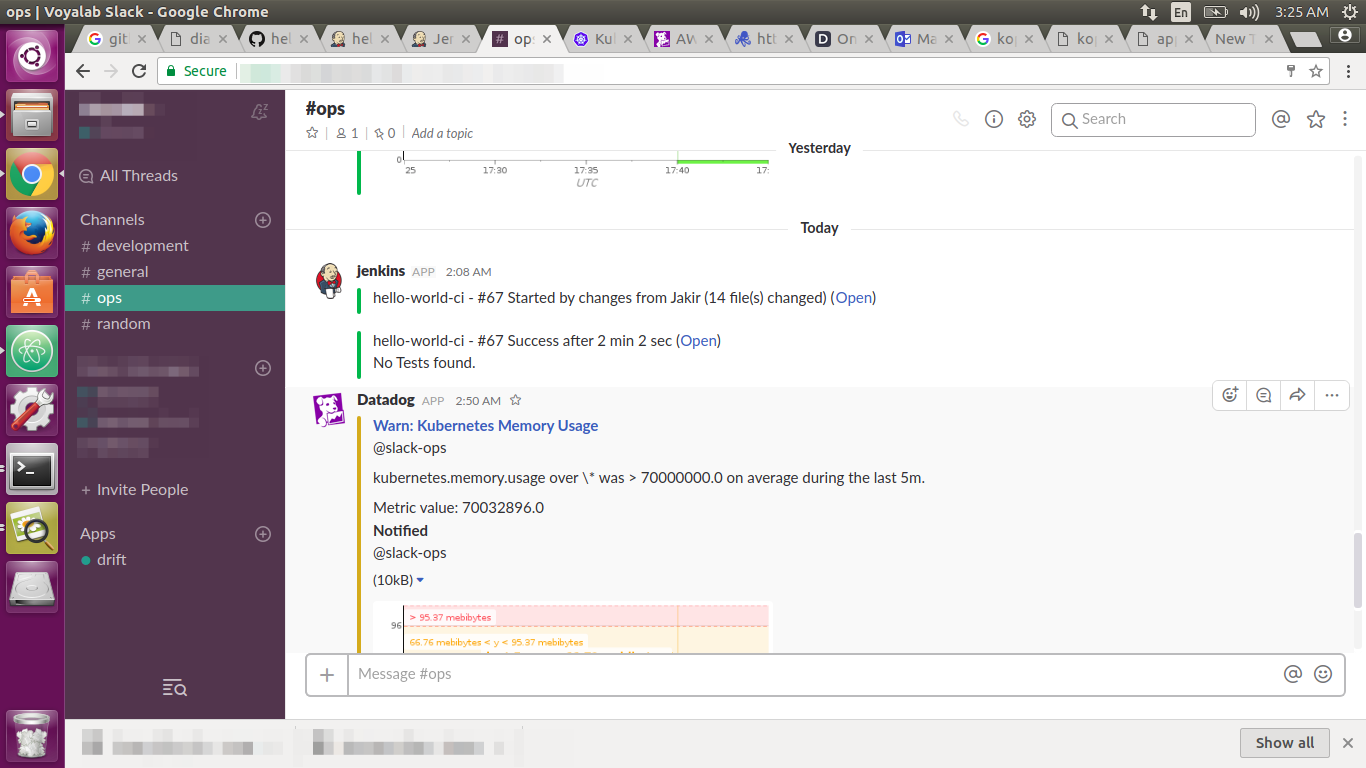Open volume indicator in top panel
This screenshot has height=768, width=1366.
tap(1249, 12)
